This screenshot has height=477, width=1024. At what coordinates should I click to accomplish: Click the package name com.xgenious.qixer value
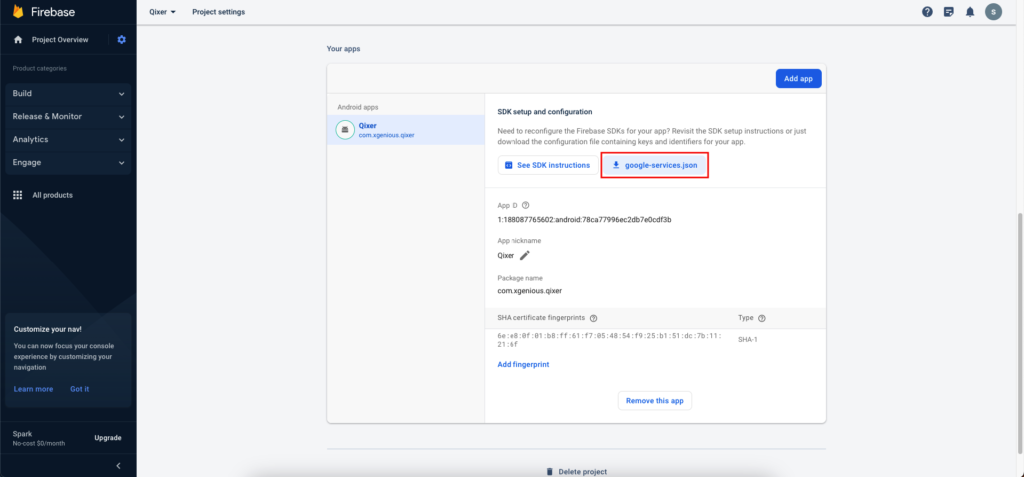(x=530, y=290)
